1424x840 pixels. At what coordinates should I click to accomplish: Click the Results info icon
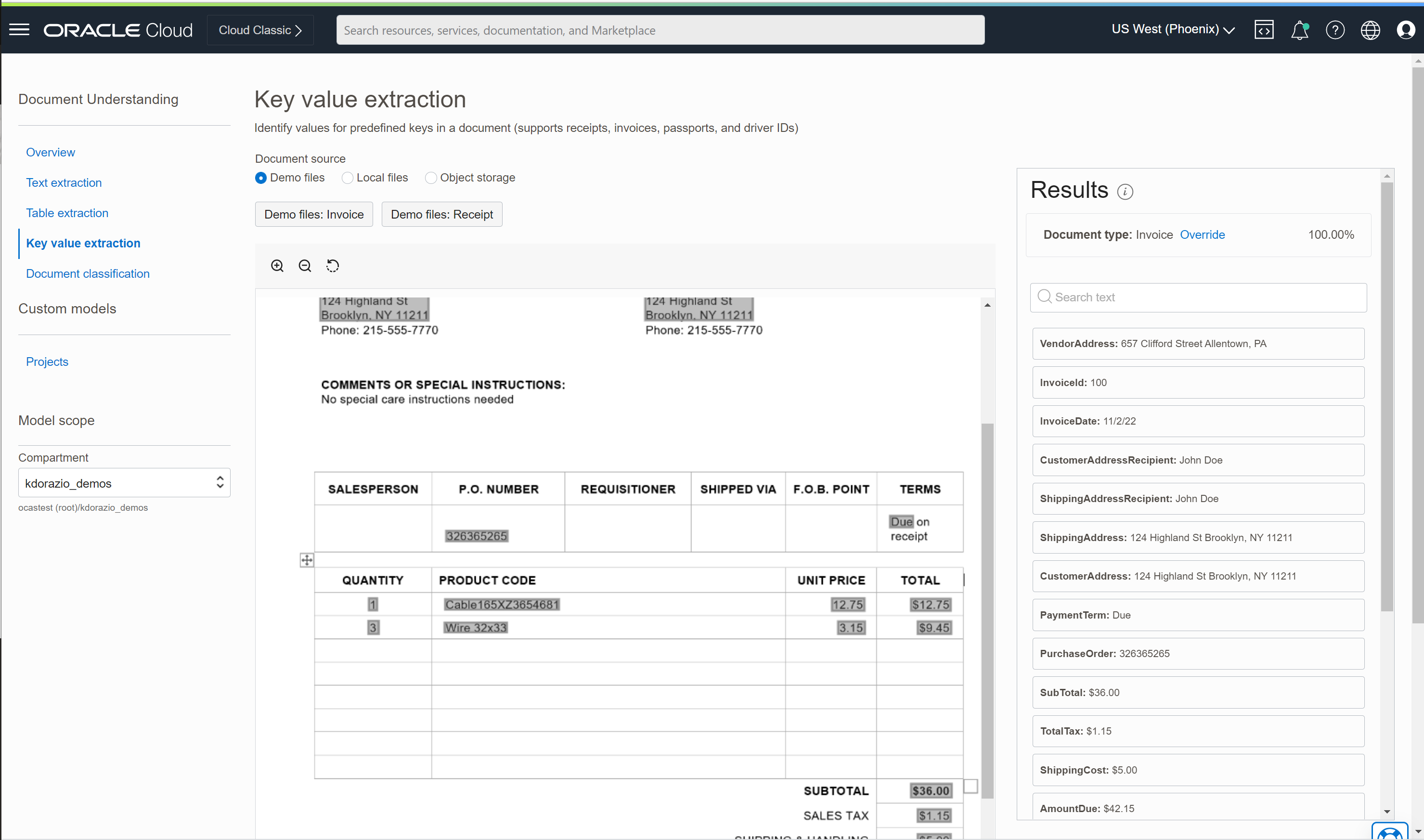pos(1125,192)
